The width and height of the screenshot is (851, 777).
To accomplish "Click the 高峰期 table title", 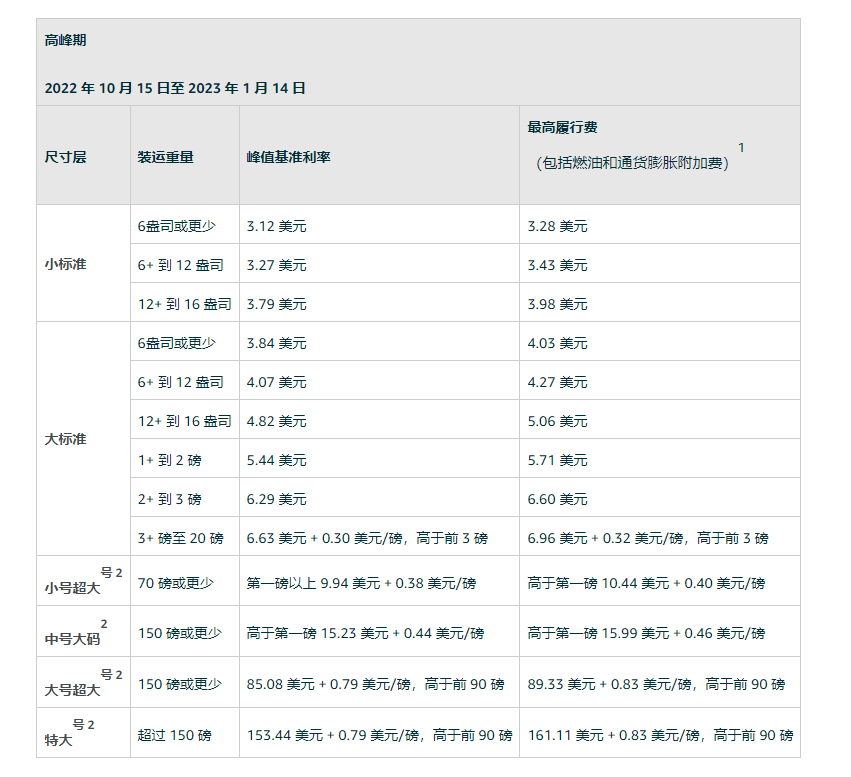I will pyautogui.click(x=66, y=41).
